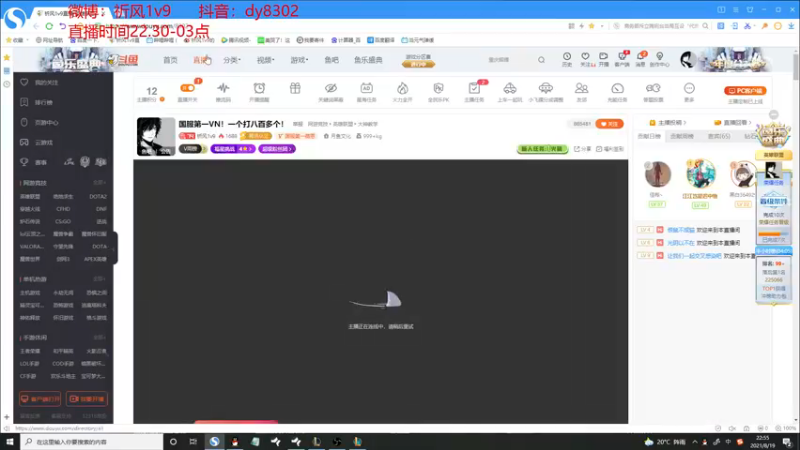Screen dimensions: 800x450
Task: Click the Windows Start button
Action: [x=10, y=442]
